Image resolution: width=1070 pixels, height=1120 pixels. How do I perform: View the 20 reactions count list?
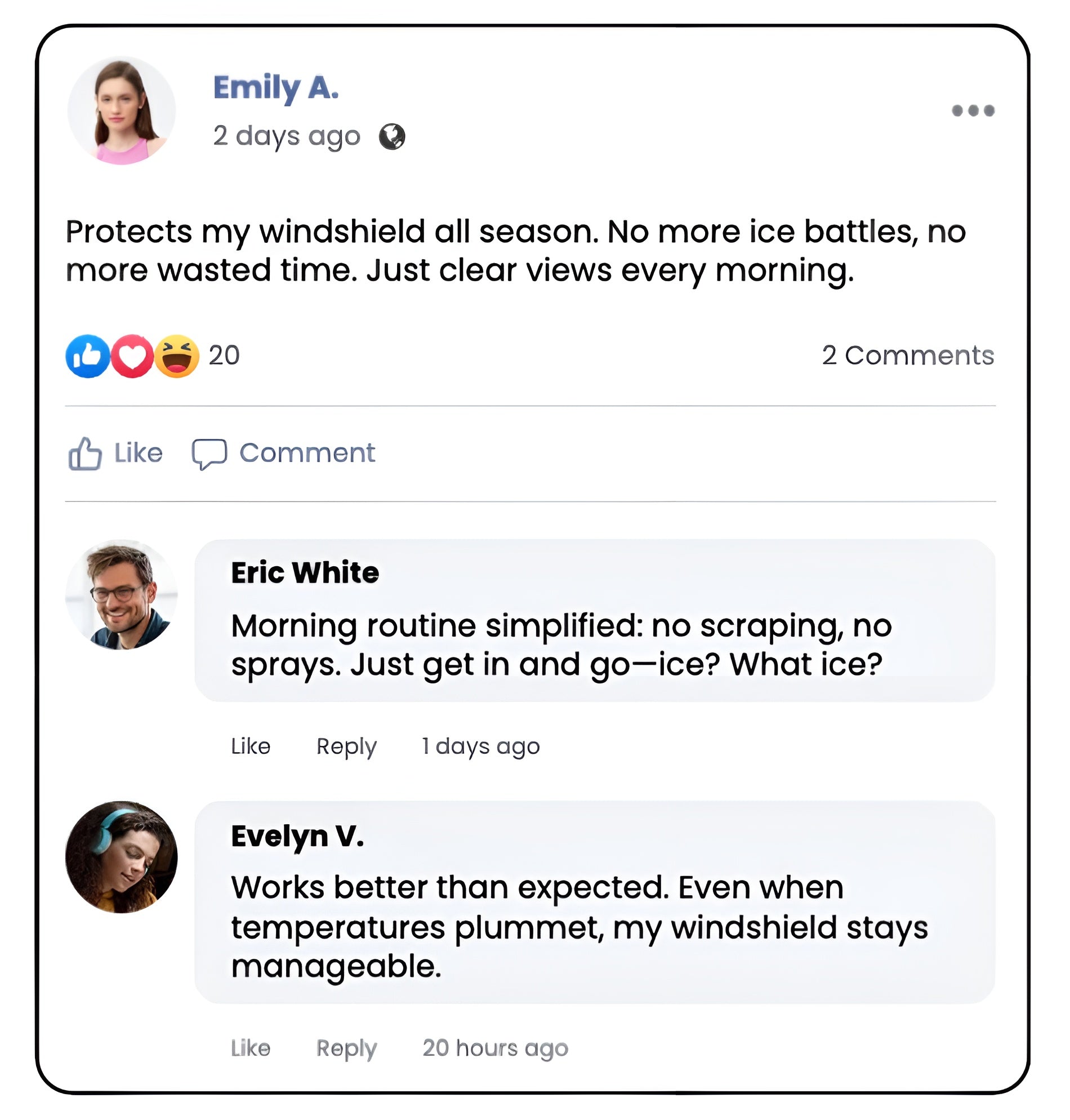pos(224,355)
